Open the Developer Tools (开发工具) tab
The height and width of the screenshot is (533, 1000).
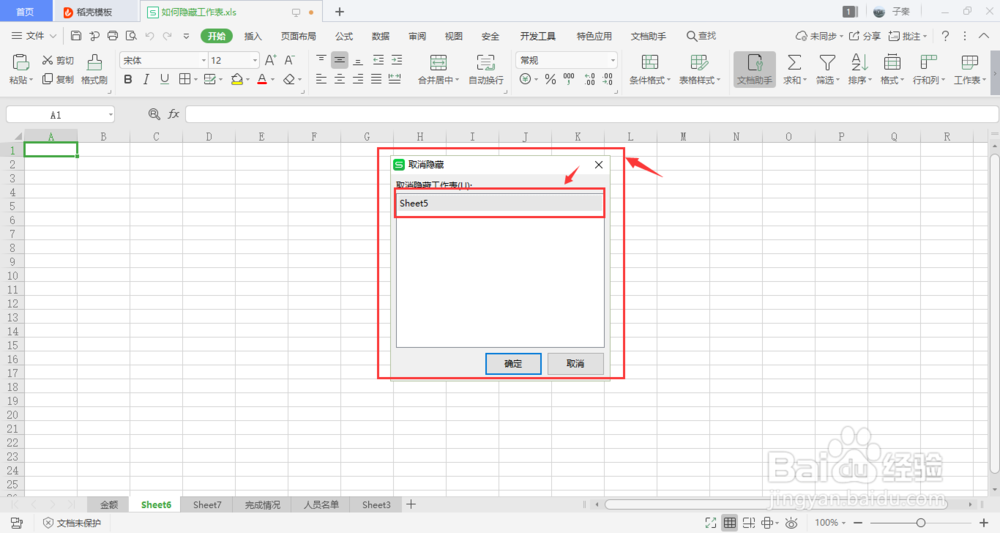click(538, 36)
